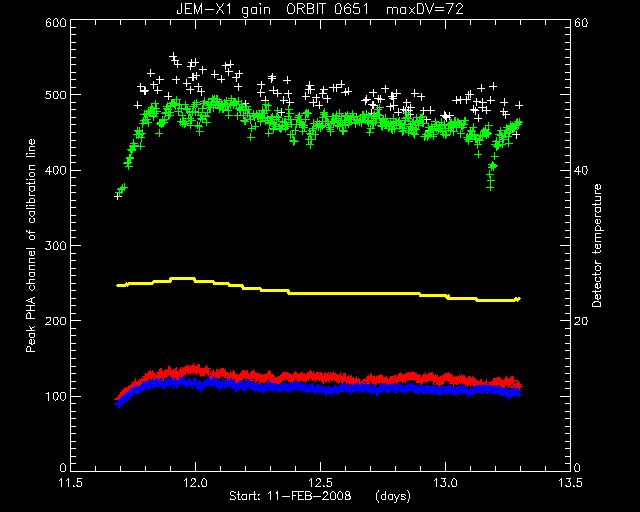Click the 600 left y-axis tick label
The height and width of the screenshot is (512, 640).
click(x=56, y=22)
